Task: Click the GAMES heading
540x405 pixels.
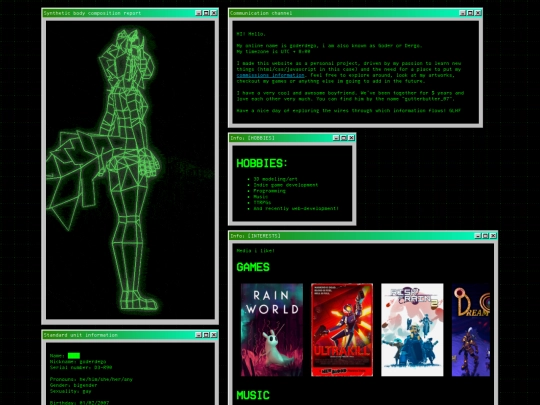Action: pos(253,267)
